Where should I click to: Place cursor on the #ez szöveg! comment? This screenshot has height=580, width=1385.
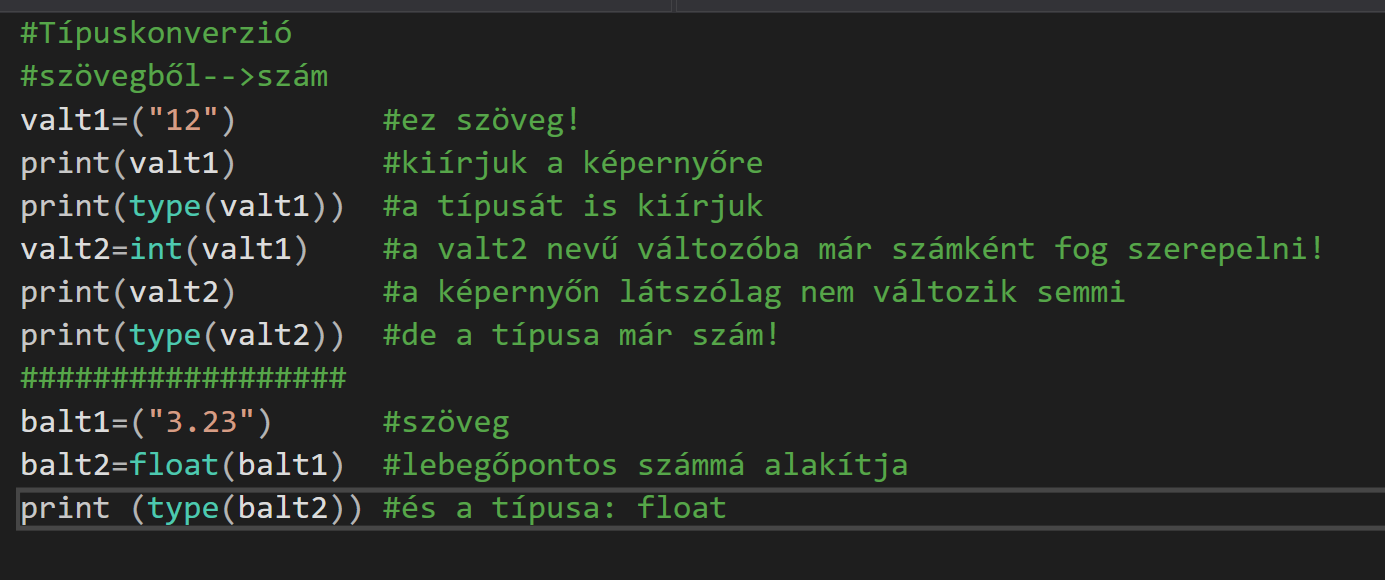click(481, 120)
